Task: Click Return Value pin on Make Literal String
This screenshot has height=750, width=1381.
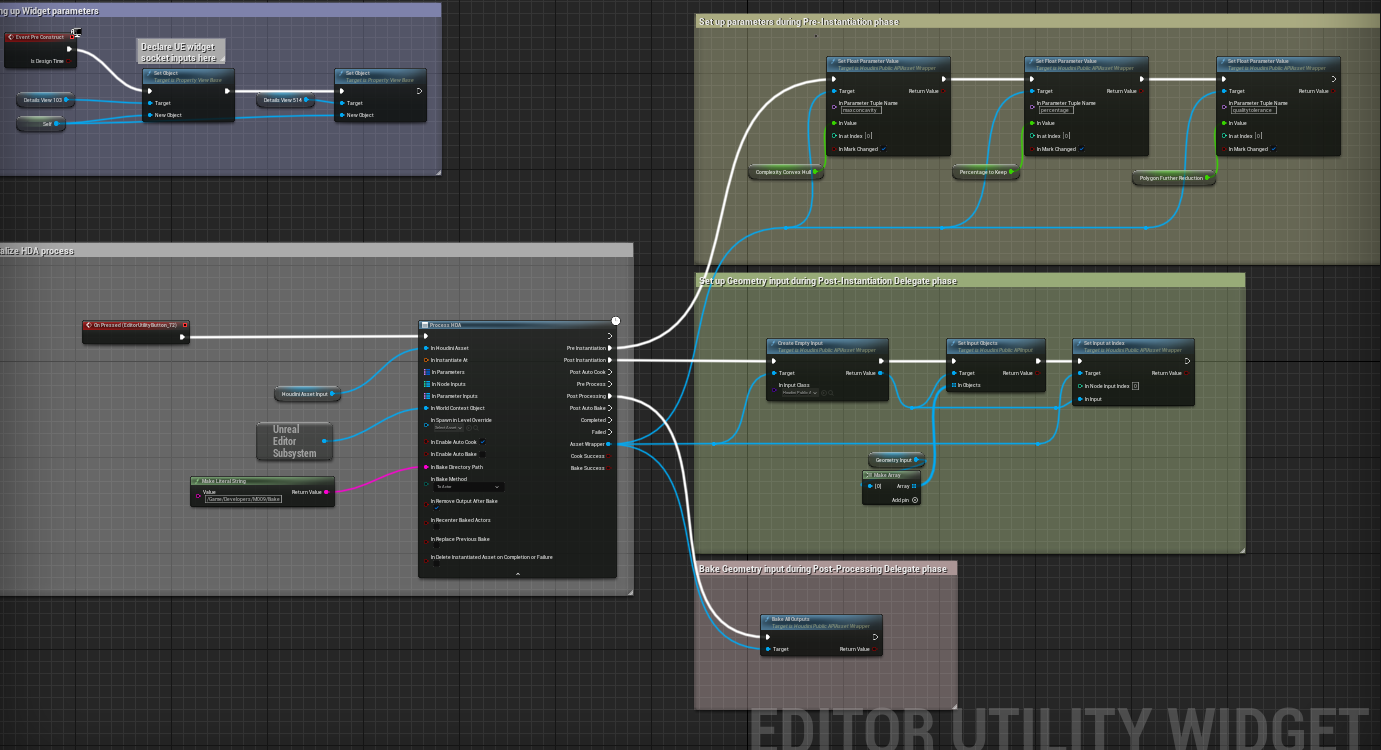Action: [x=327, y=492]
